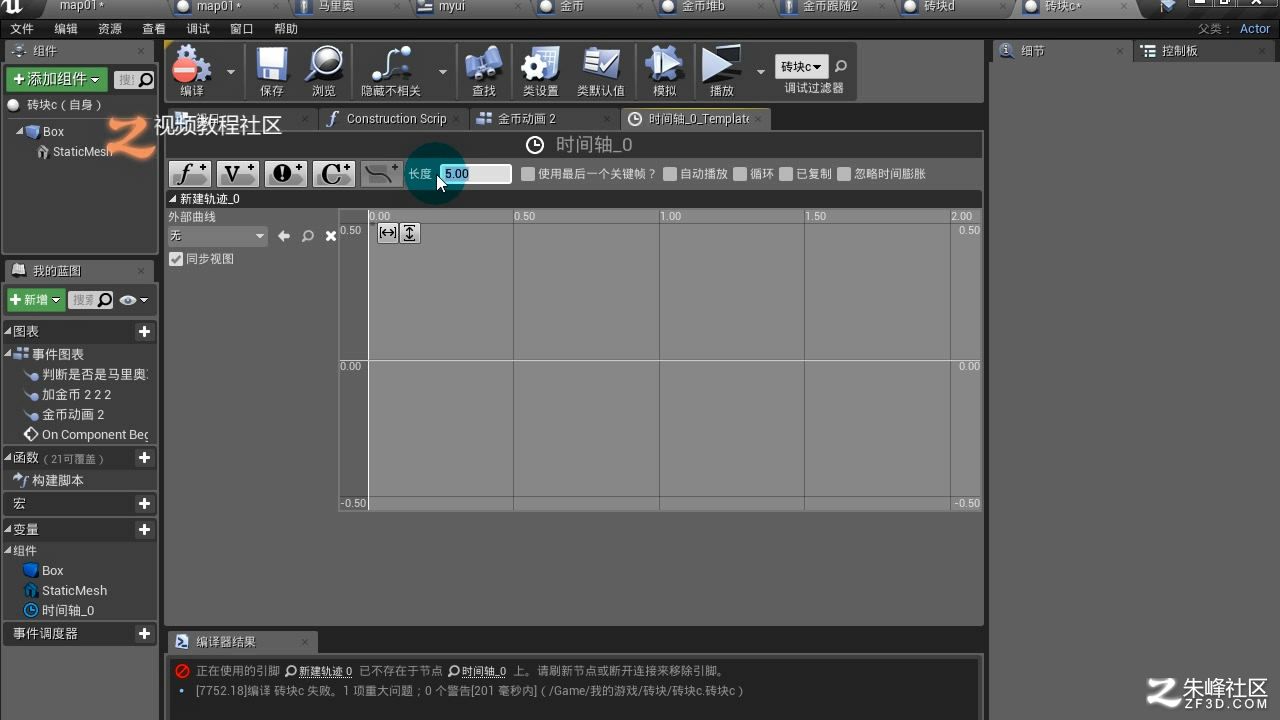Open the hide unrelated options dropdown arrow

coord(442,72)
